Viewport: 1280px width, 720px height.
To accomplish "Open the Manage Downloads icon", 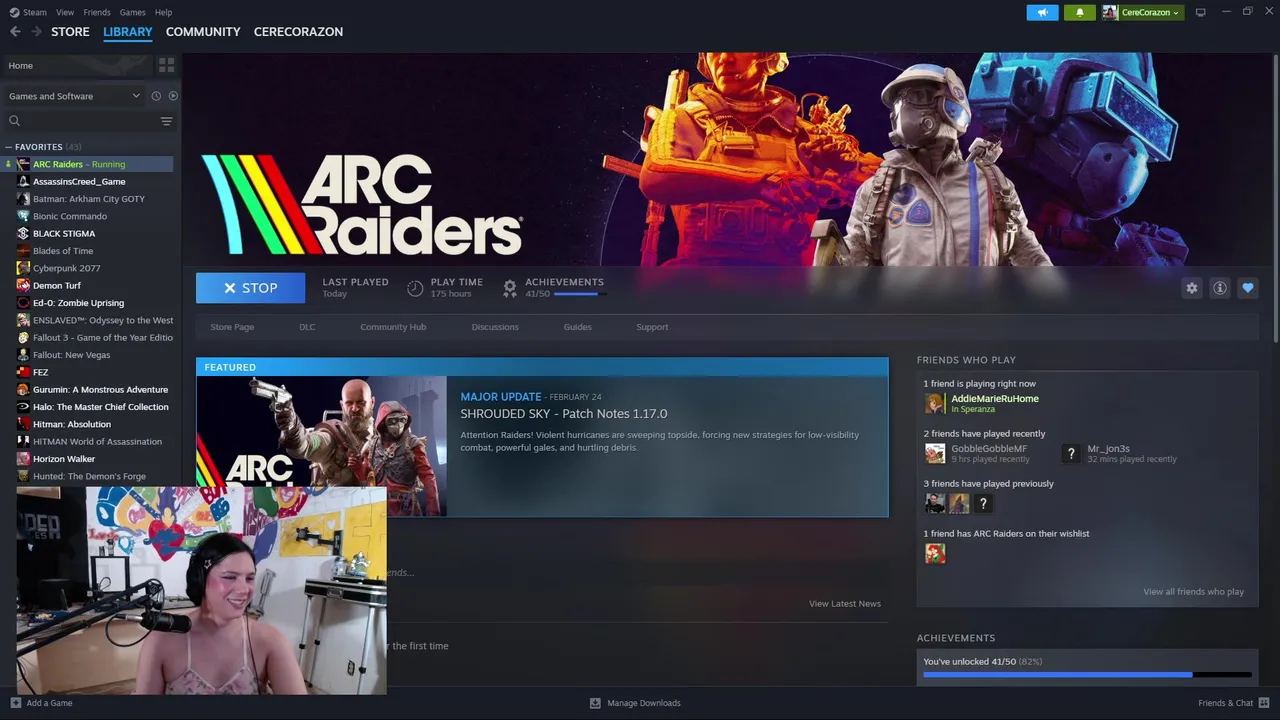I will (x=595, y=703).
